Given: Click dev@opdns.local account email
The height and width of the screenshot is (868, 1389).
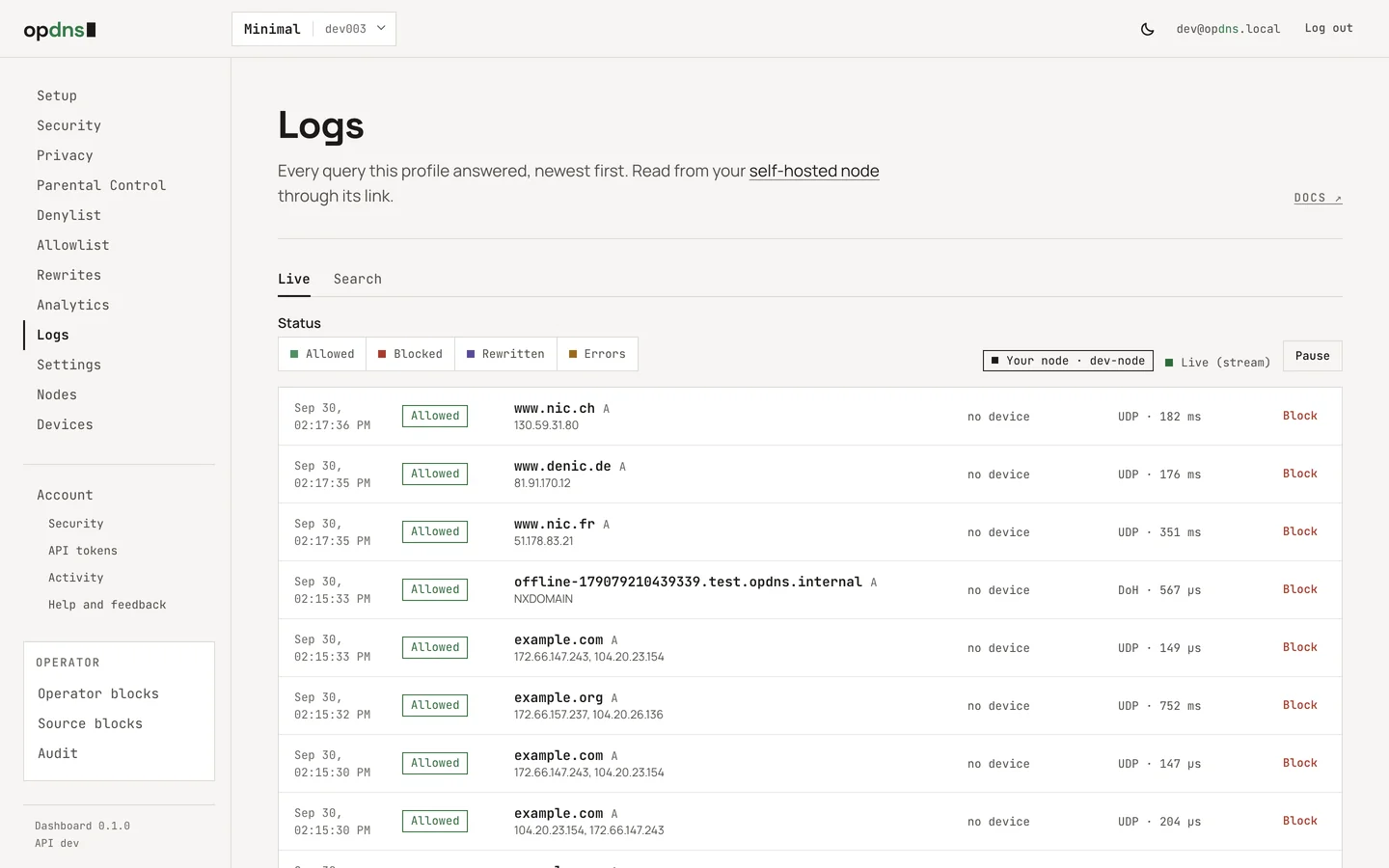Looking at the screenshot, I should tap(1228, 29).
